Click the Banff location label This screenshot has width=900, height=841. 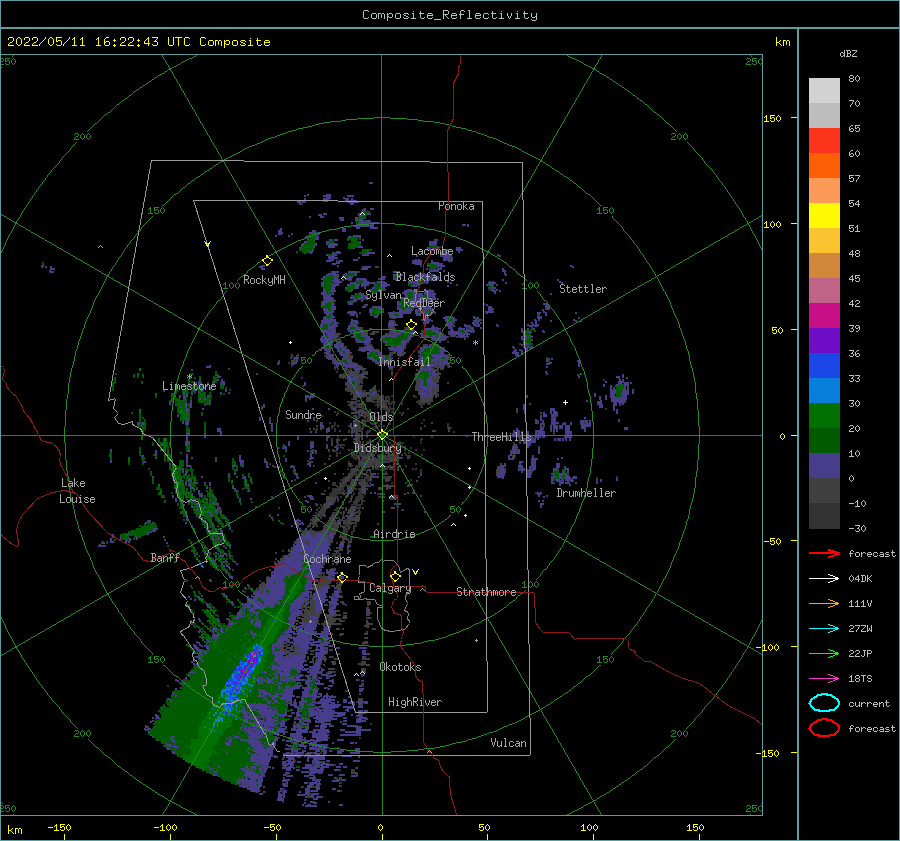coord(165,557)
